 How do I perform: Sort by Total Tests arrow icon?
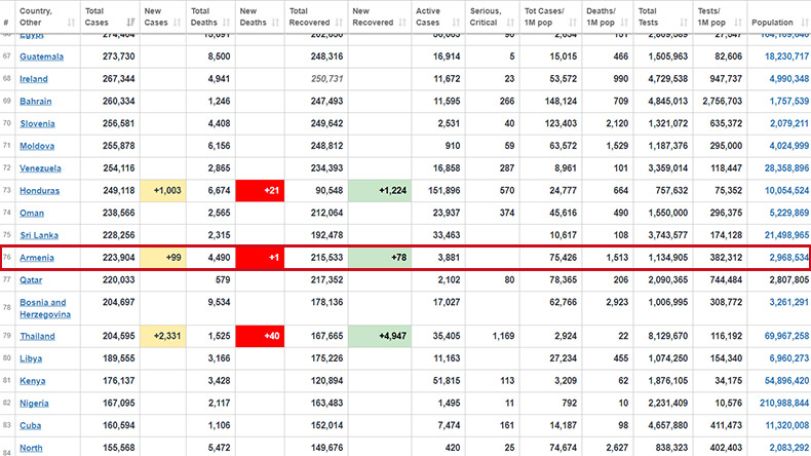pos(684,22)
